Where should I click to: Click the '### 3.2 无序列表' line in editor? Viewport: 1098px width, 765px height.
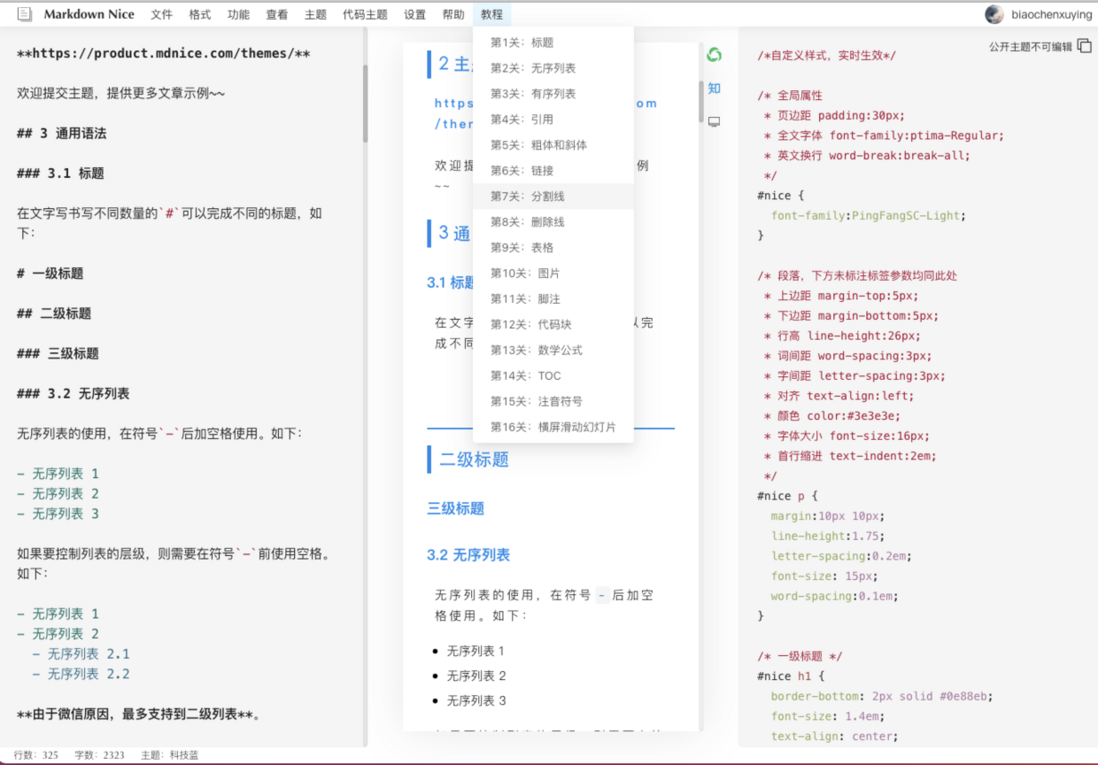(x=73, y=393)
